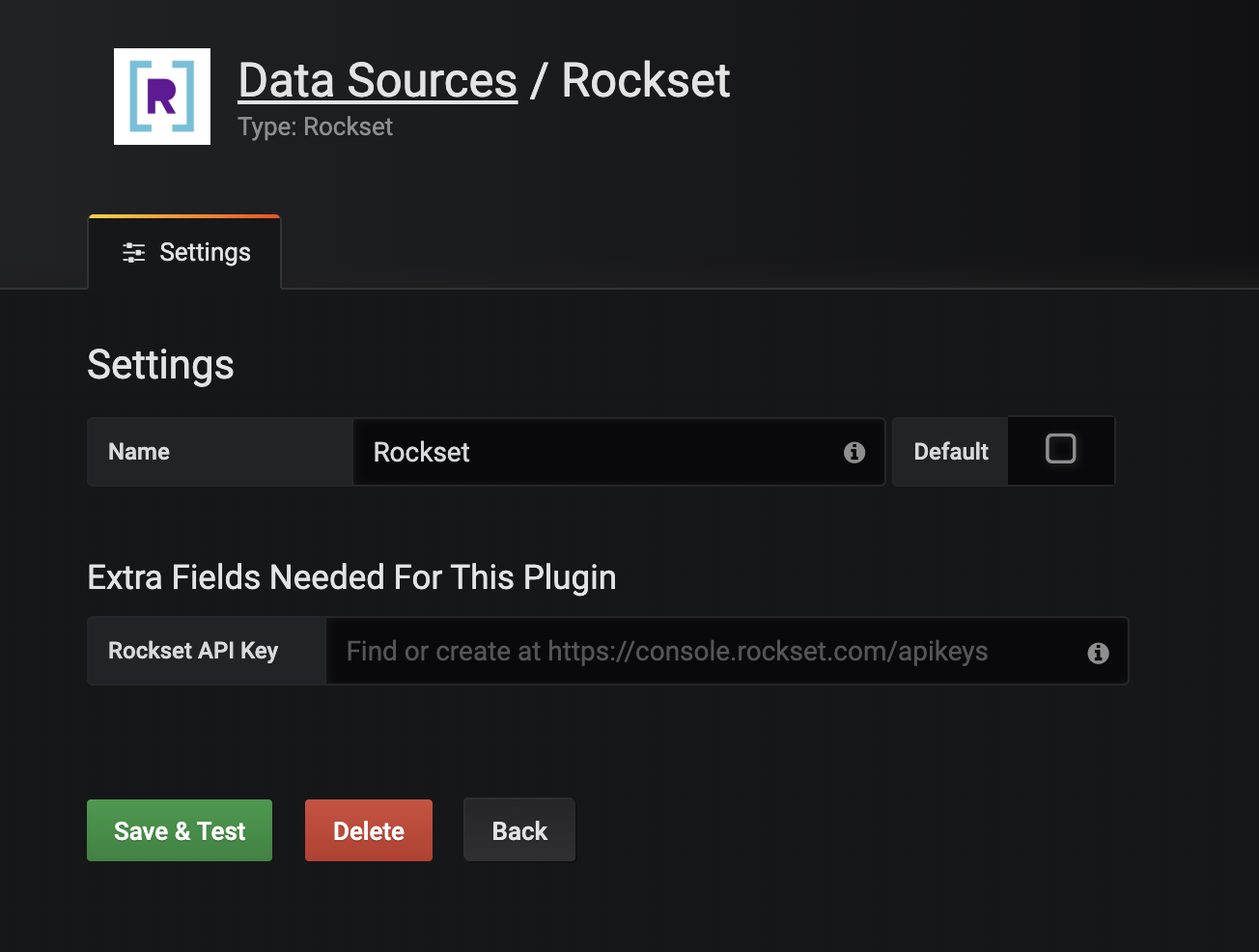Click the Back button
Image resolution: width=1259 pixels, height=952 pixels.
point(519,830)
